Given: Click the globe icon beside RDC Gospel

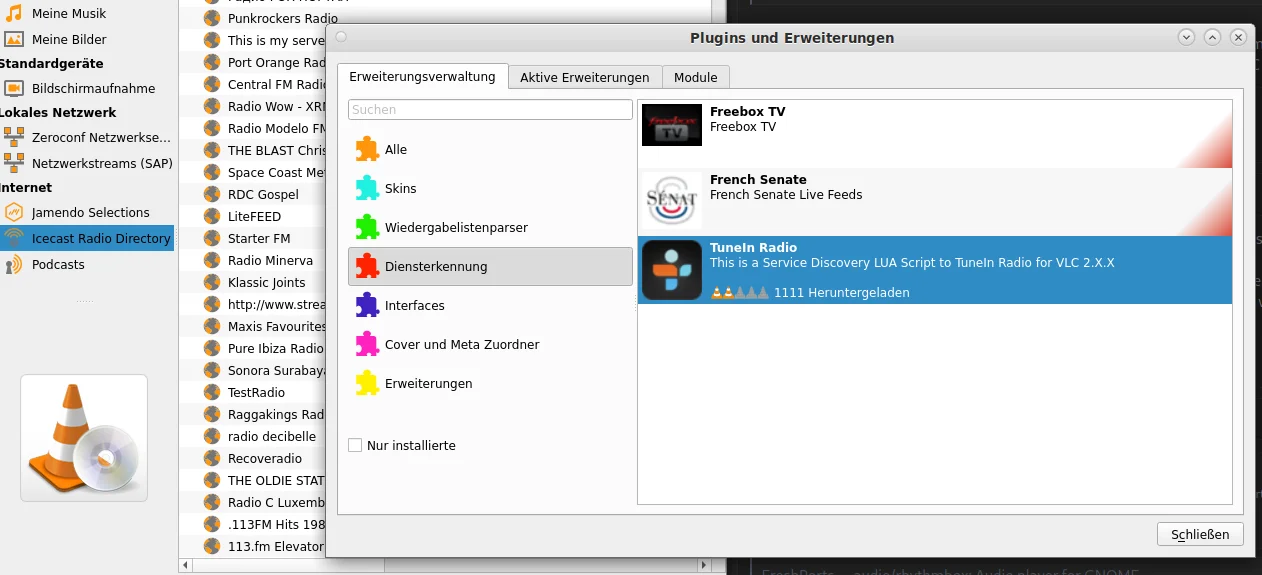Looking at the screenshot, I should point(211,194).
